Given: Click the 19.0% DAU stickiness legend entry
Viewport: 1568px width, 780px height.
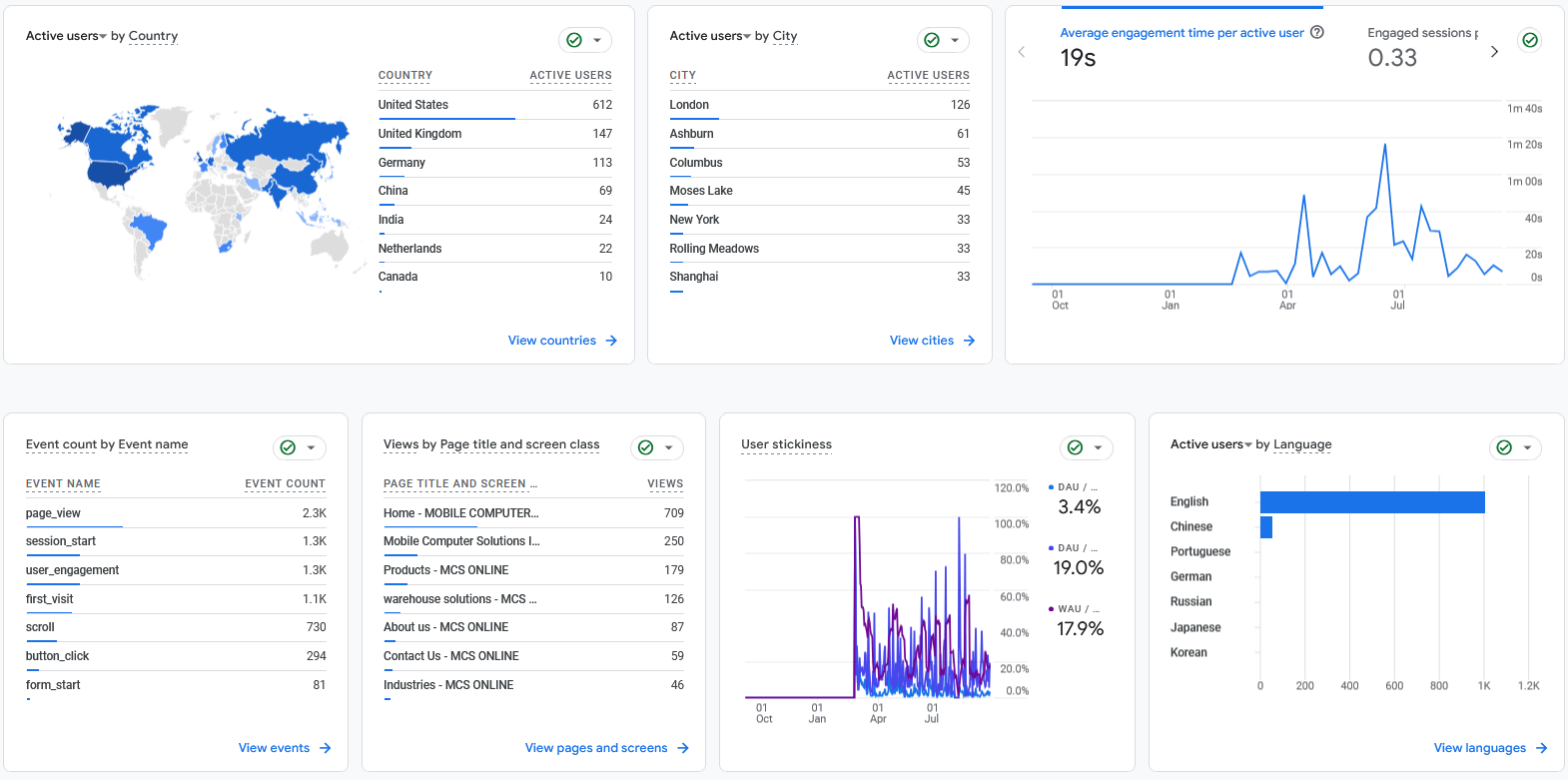Looking at the screenshot, I should click(1077, 560).
